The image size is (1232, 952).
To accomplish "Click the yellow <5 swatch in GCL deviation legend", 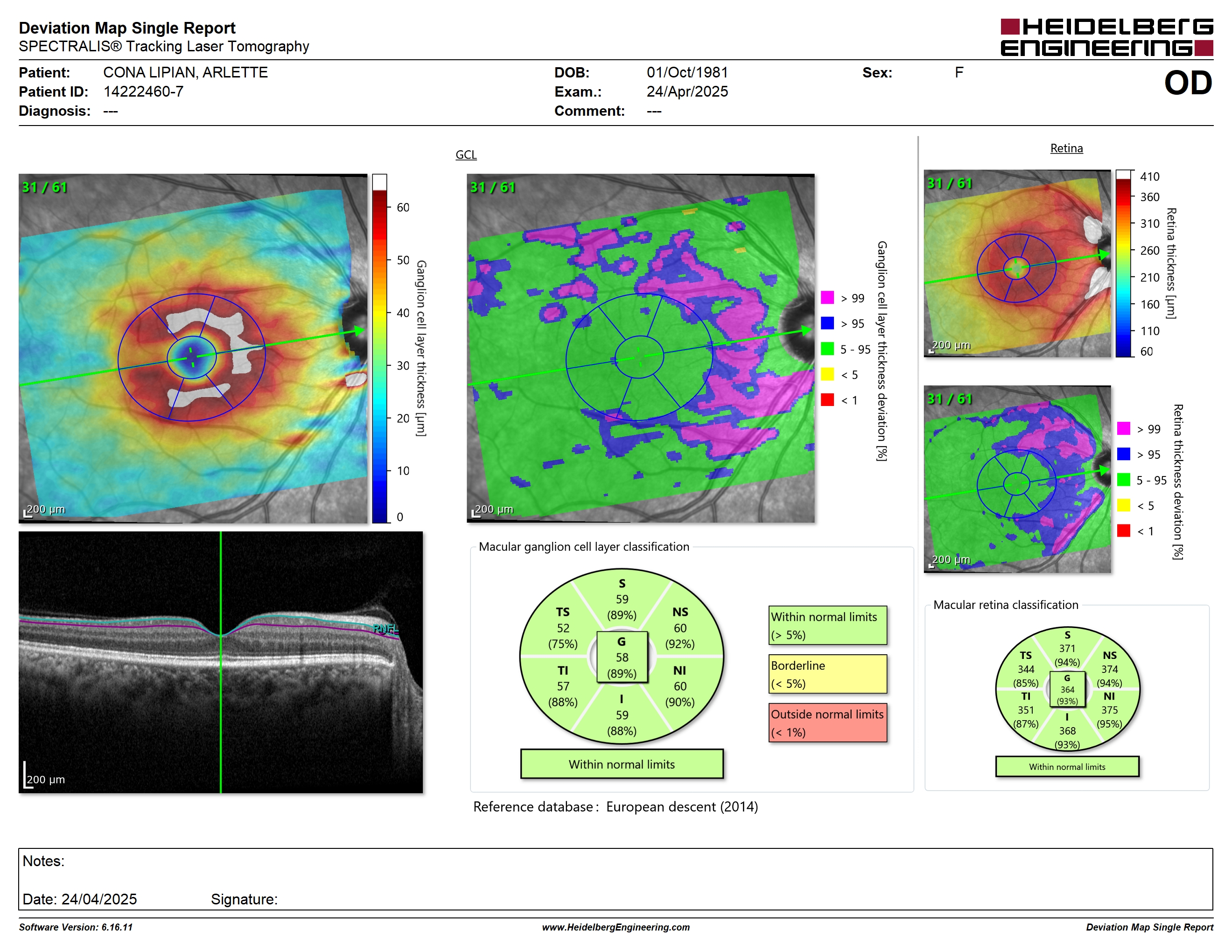I will [x=827, y=374].
